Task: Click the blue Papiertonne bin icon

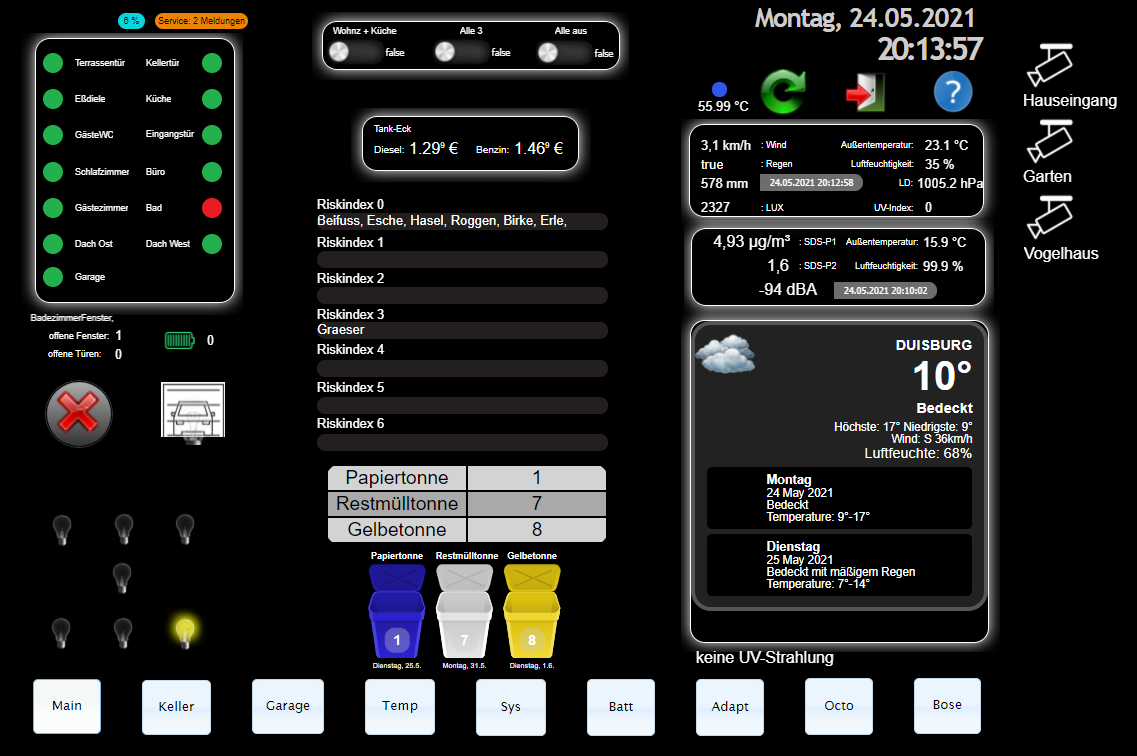Action: point(397,610)
